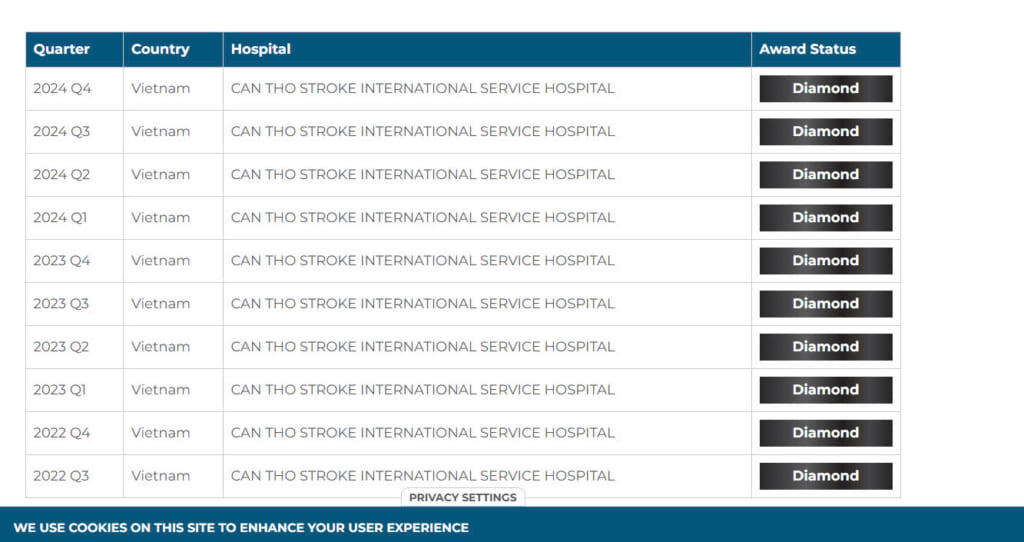Click the Diamond badge for 2024 Q1
This screenshot has width=1024, height=542.
[x=825, y=218]
